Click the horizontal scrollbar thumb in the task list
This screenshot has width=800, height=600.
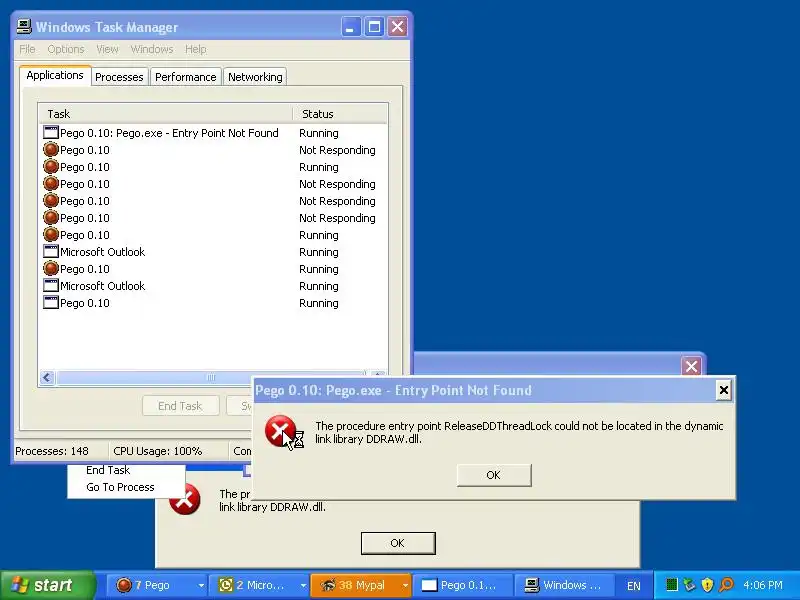(211, 378)
